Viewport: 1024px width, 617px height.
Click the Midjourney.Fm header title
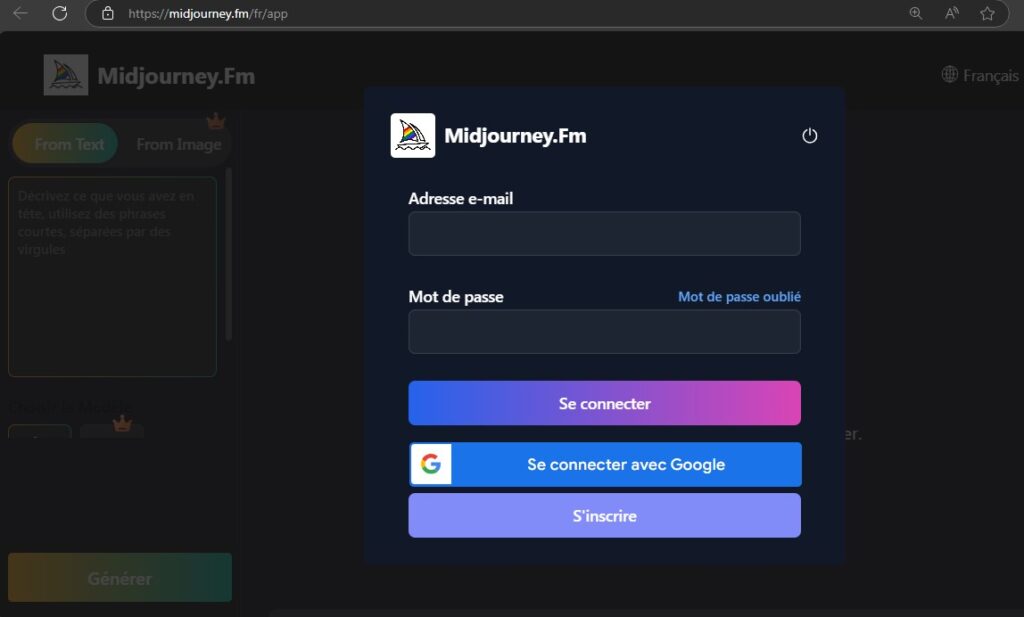(x=176, y=76)
